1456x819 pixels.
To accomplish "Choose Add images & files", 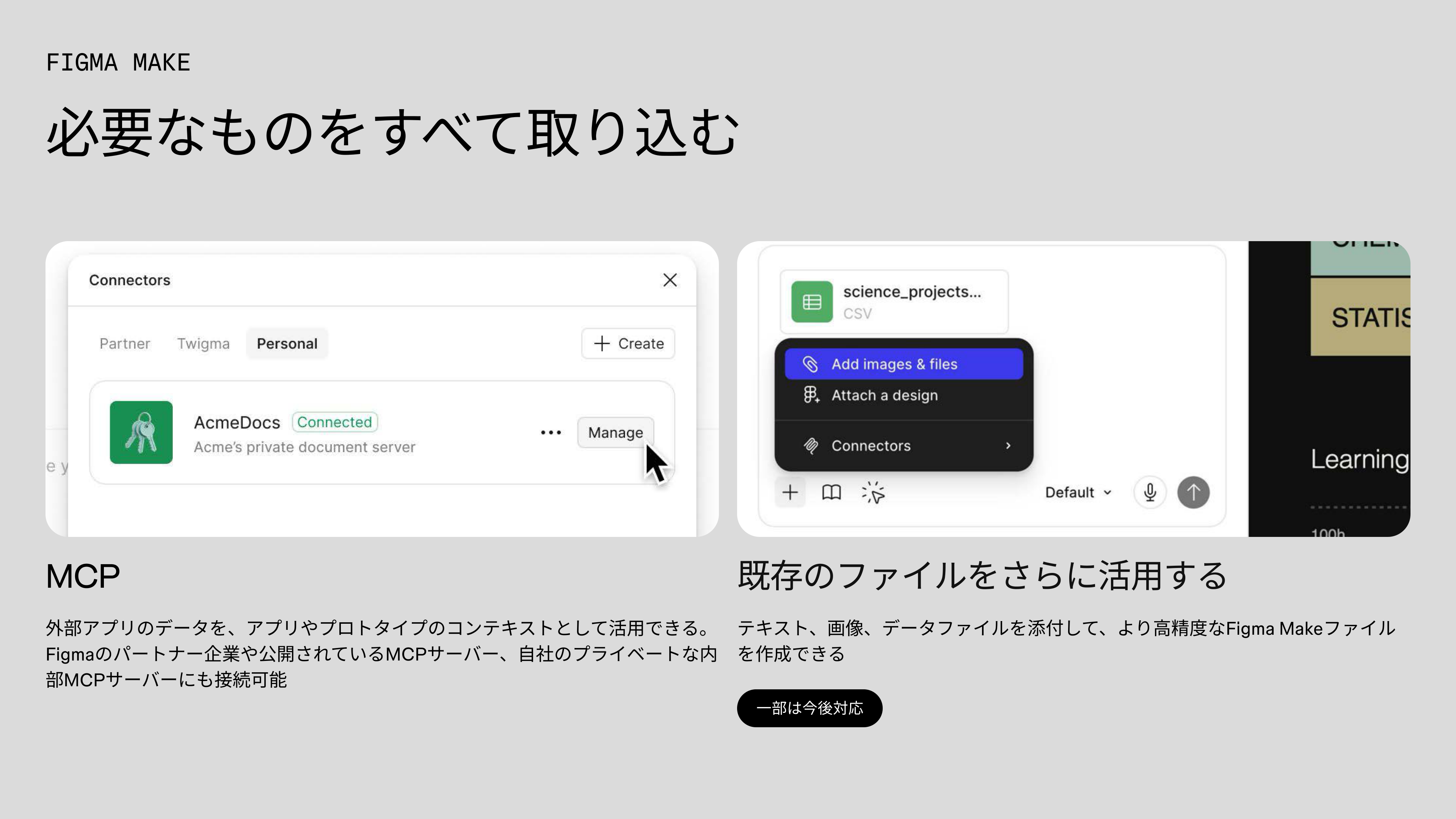I will click(903, 364).
